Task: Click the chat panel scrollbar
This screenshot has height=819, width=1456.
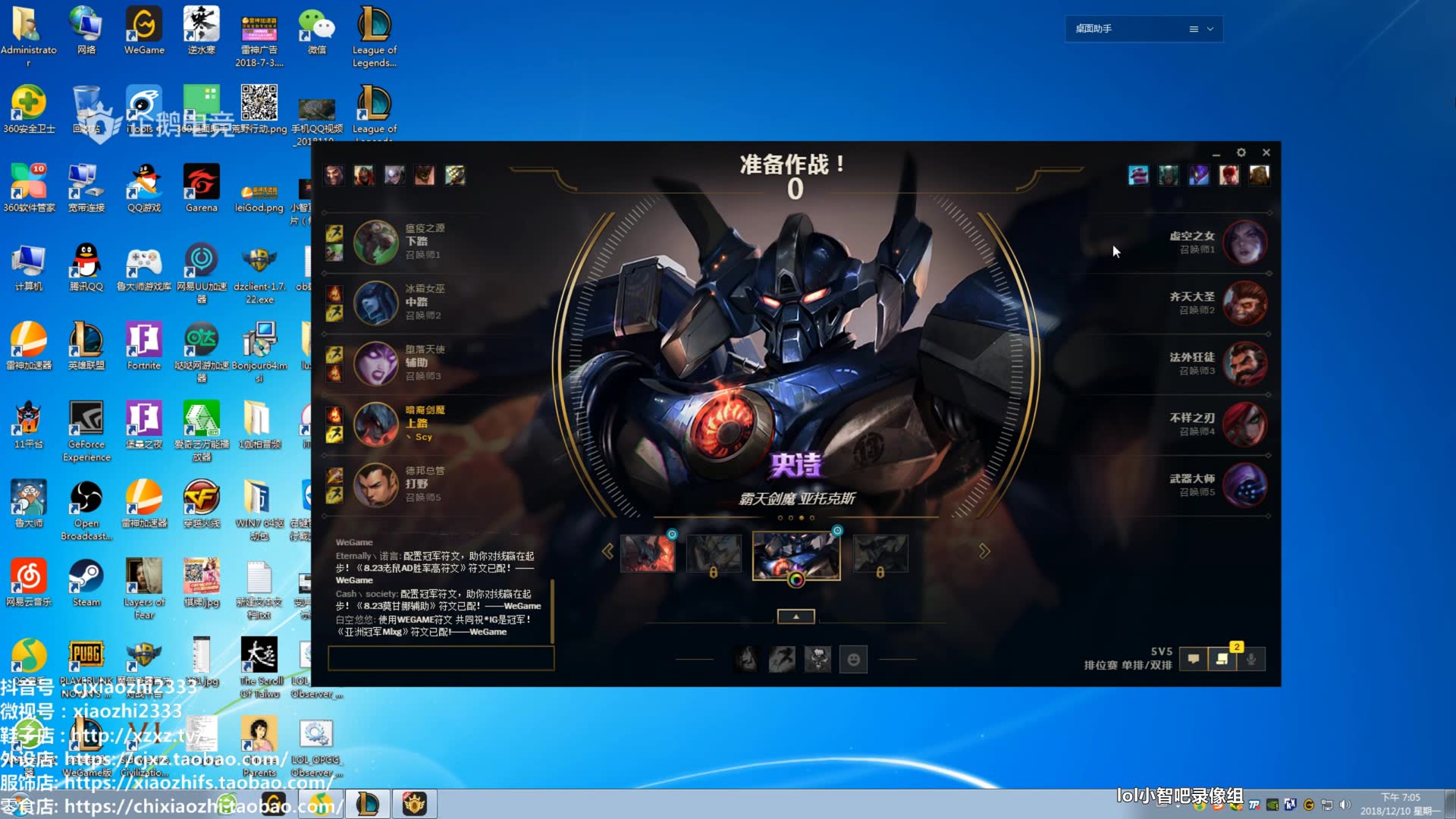Action: [552, 610]
